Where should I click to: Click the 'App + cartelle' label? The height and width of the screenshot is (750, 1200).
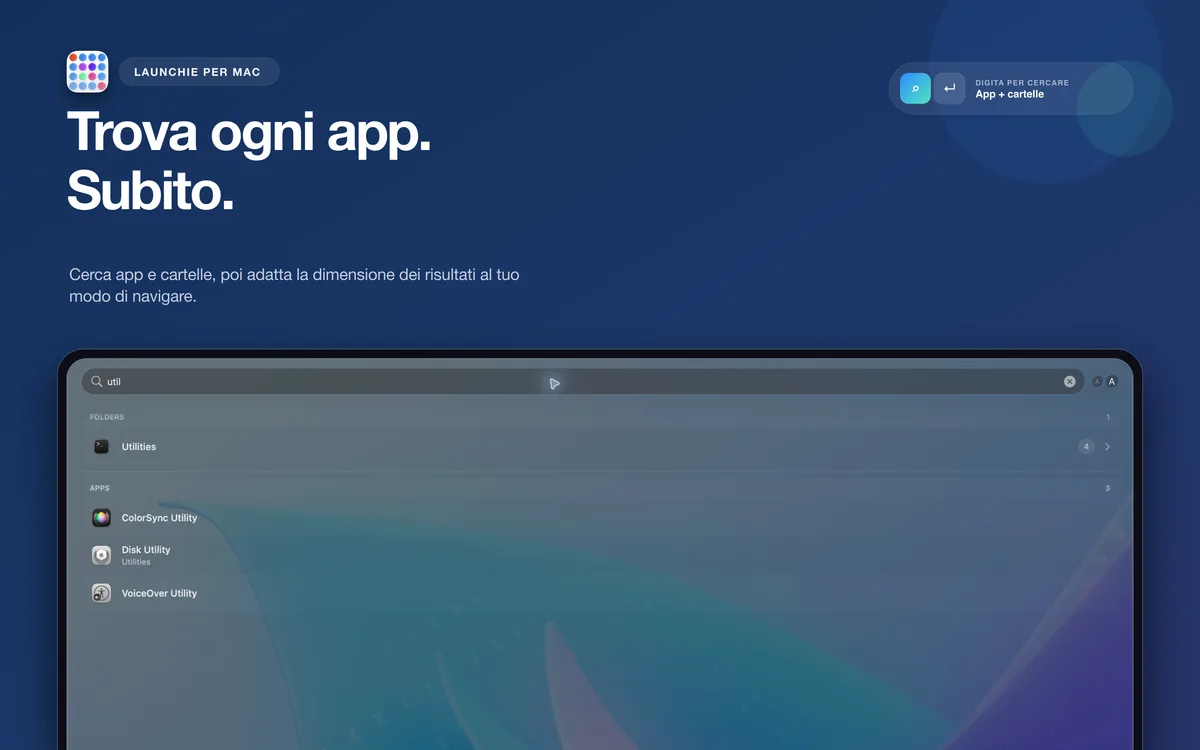click(1009, 94)
